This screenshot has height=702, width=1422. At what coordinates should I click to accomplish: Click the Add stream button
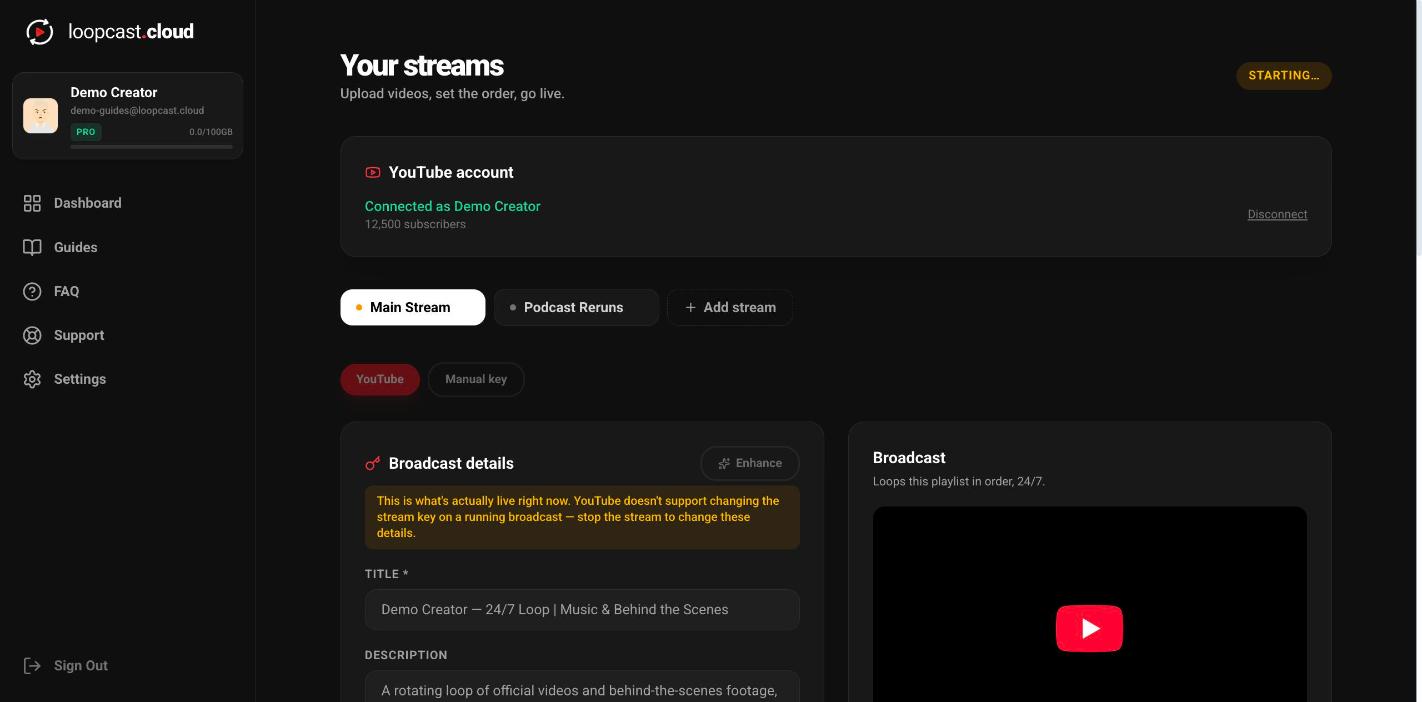(730, 307)
